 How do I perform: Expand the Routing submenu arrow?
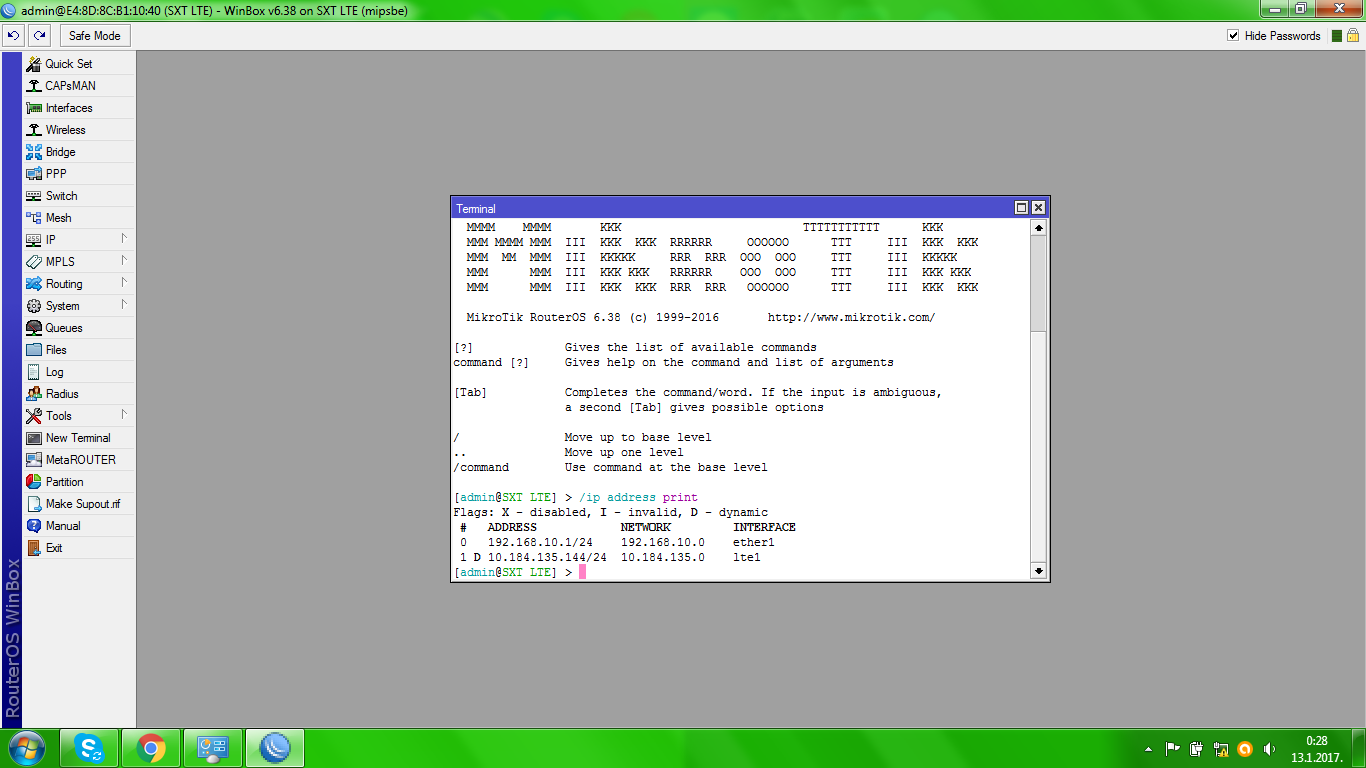(x=124, y=284)
